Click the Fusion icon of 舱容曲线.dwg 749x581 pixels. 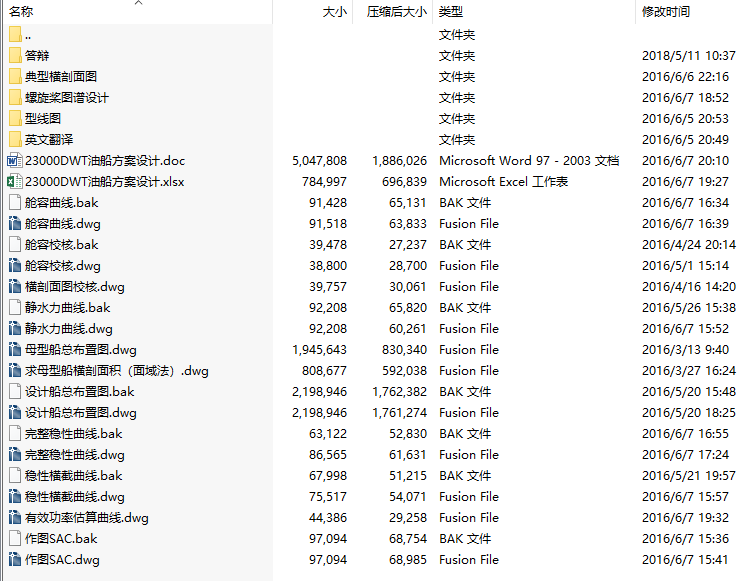15,224
